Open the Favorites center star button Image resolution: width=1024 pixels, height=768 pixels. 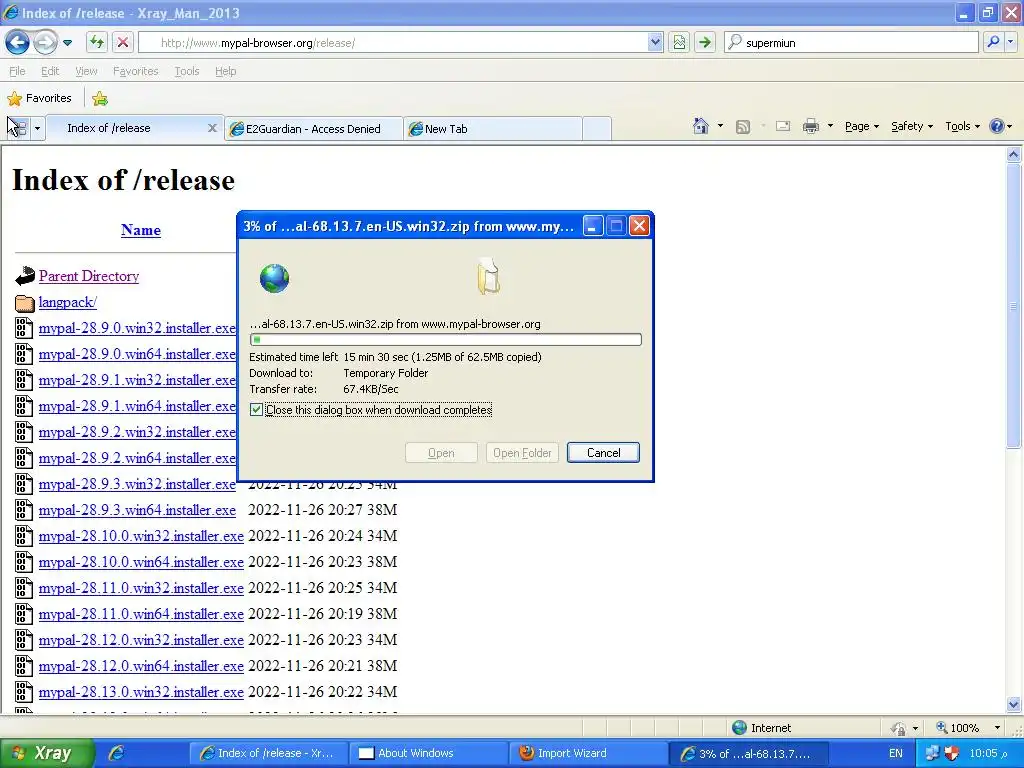(x=39, y=98)
